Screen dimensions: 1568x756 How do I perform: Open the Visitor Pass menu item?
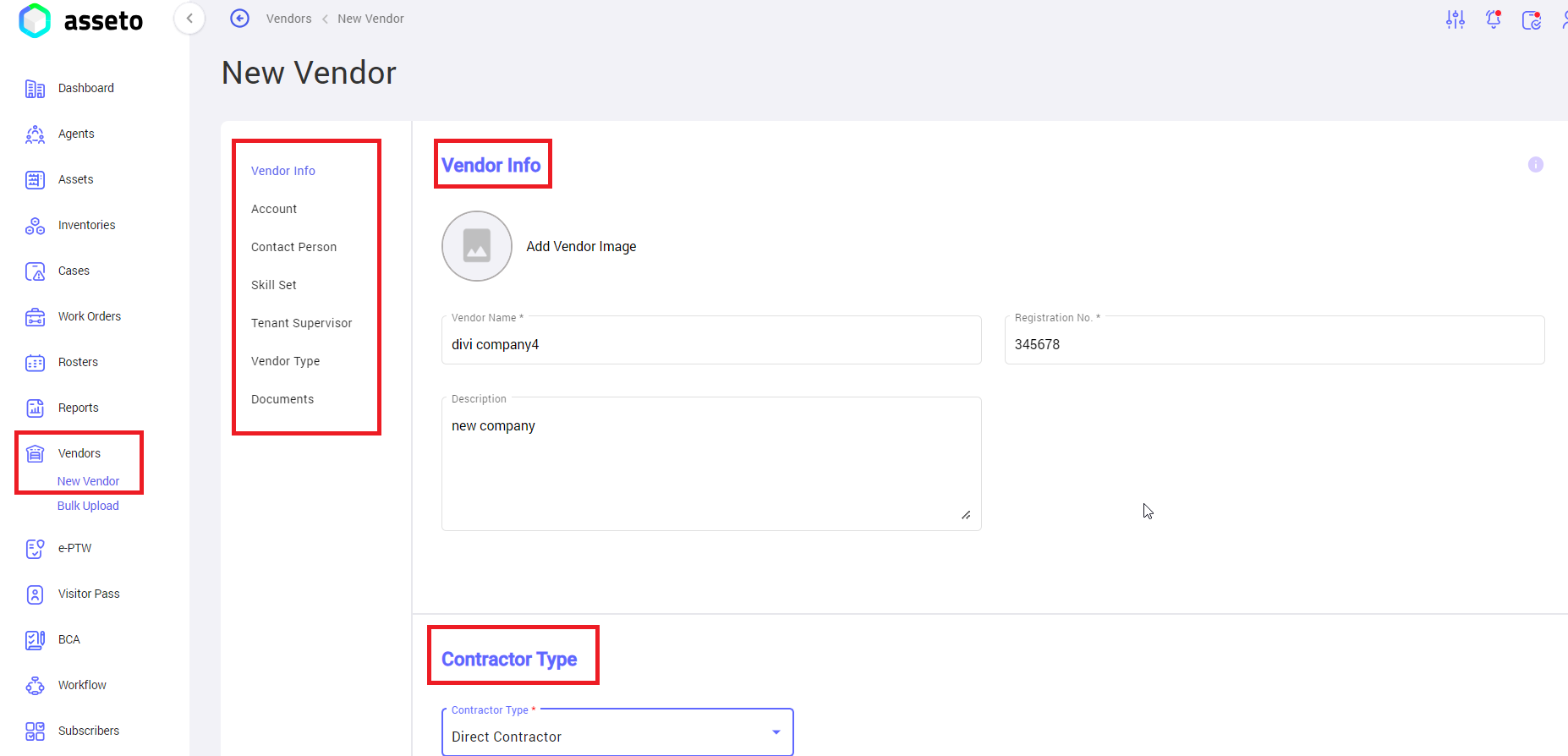89,594
